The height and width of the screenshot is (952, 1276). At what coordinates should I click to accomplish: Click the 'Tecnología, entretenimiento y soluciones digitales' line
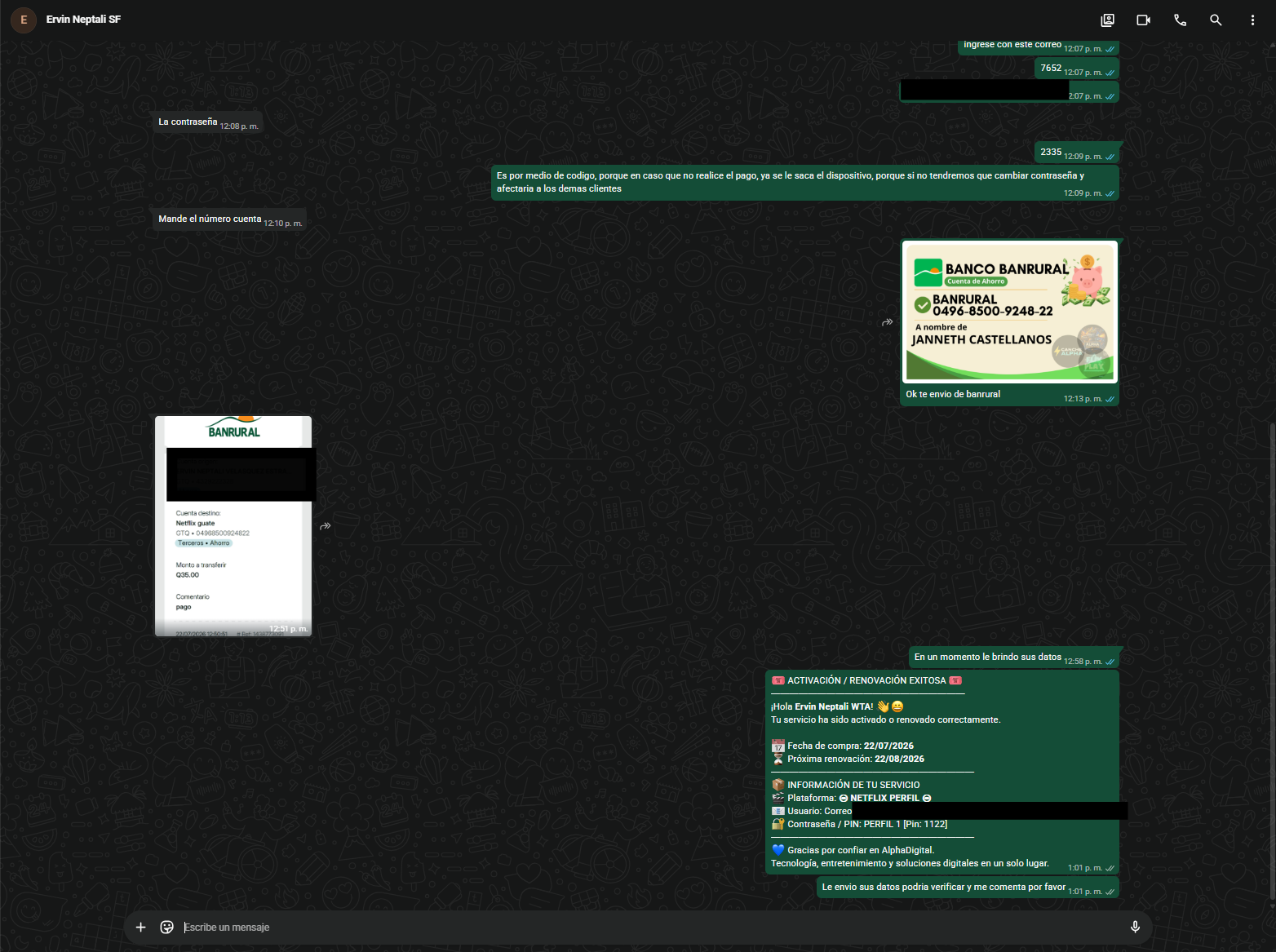910,863
